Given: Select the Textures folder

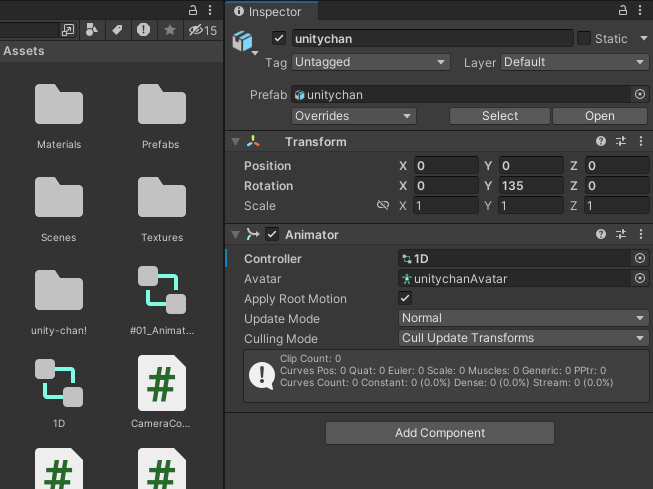Looking at the screenshot, I should click(x=162, y=210).
